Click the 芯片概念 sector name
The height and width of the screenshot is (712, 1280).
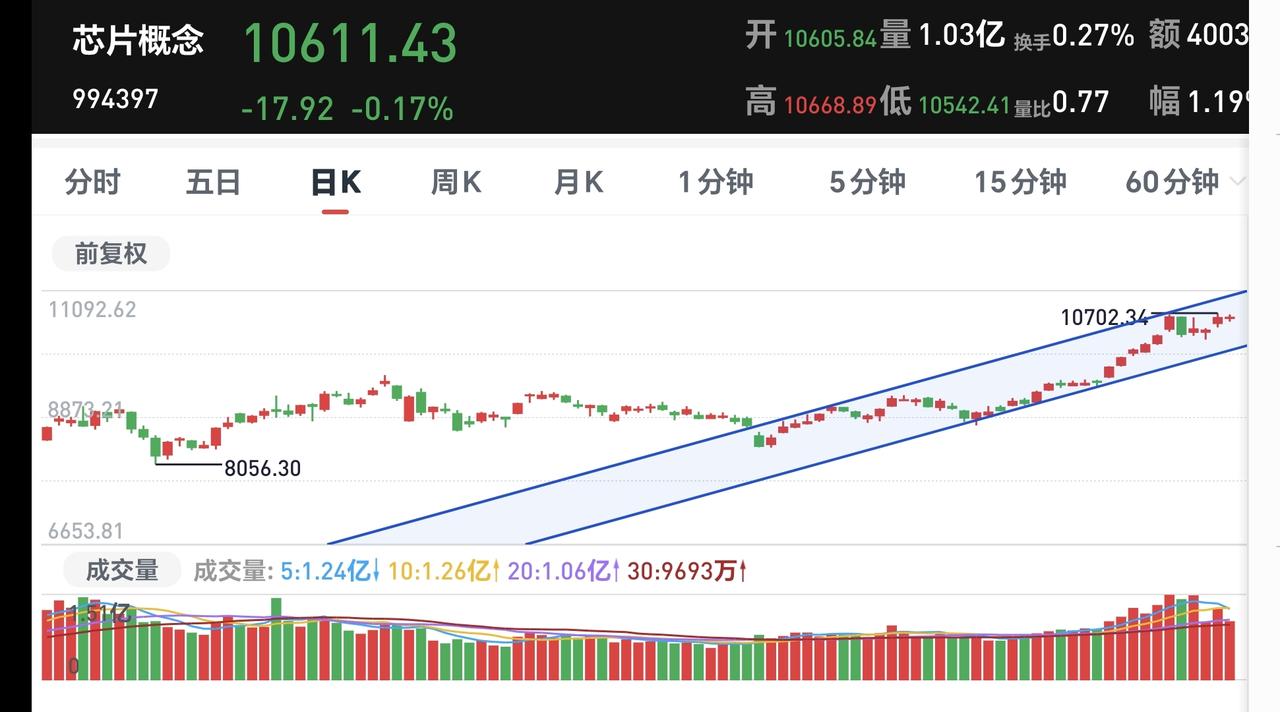[x=138, y=41]
